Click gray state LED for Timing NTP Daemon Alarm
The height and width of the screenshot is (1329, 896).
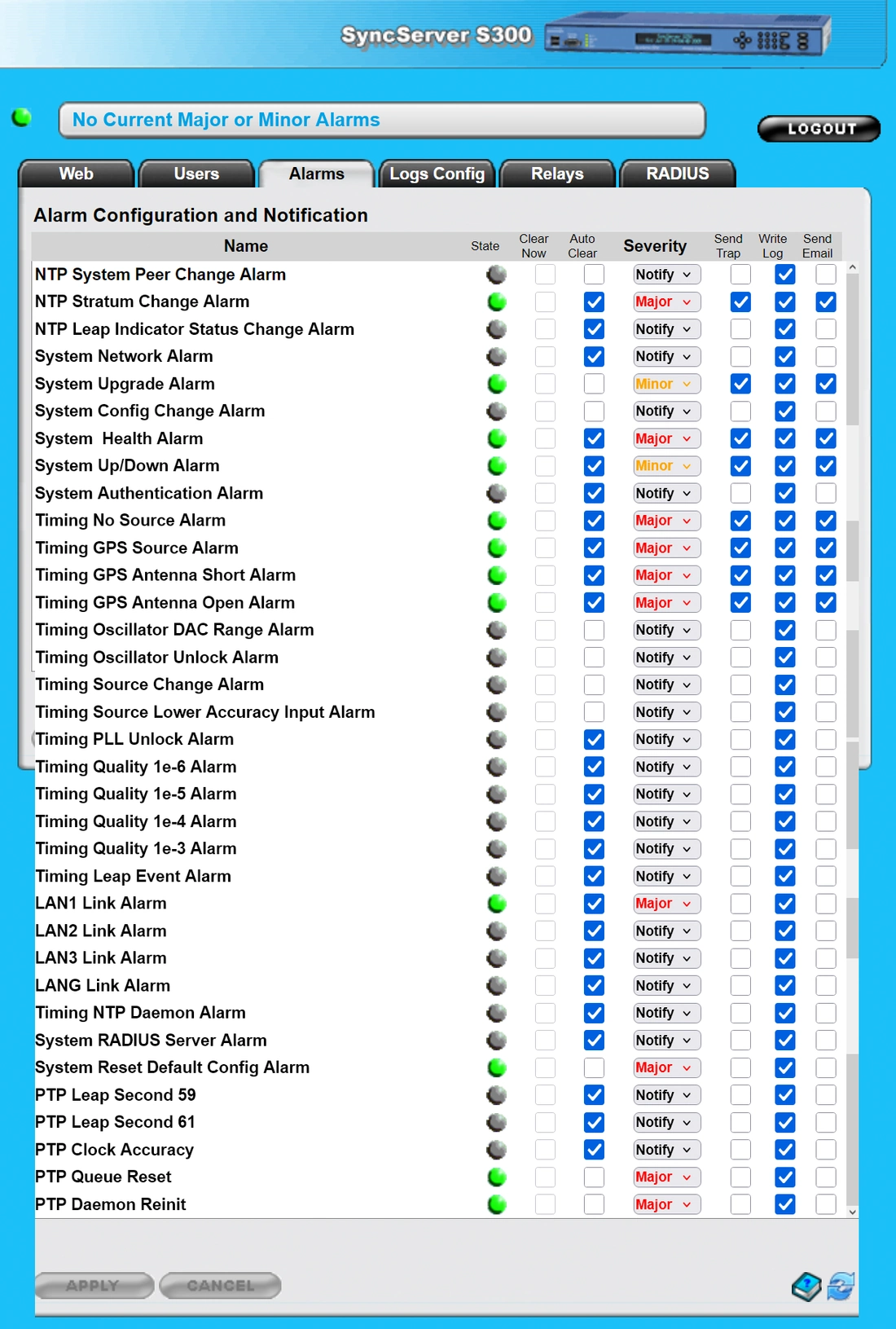[497, 1013]
